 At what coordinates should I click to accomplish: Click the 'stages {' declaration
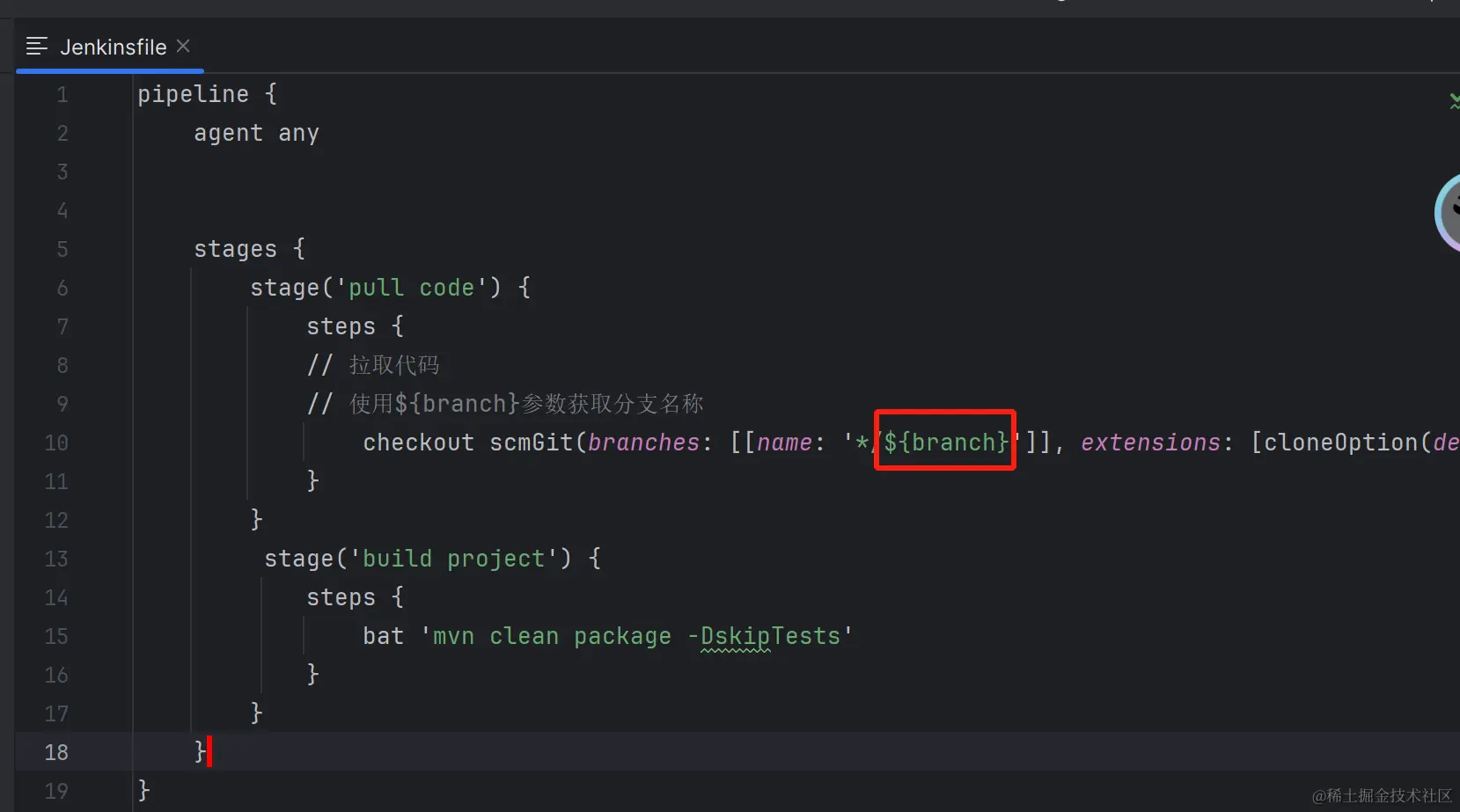(249, 249)
